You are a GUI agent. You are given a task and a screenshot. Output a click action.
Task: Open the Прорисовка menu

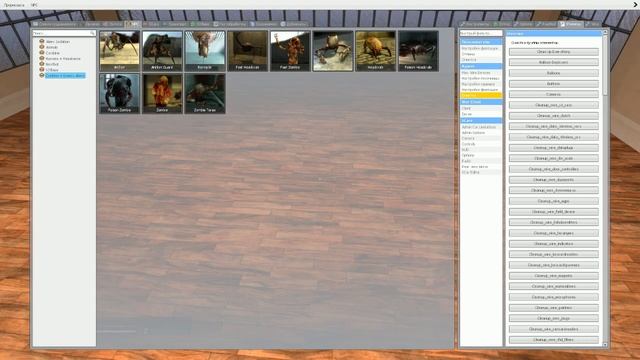[x=14, y=5]
